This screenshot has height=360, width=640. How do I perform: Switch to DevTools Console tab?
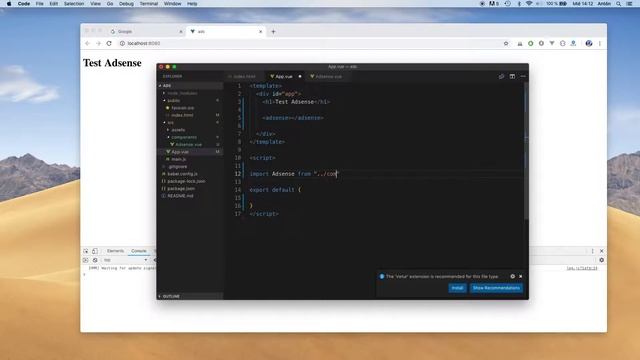[x=139, y=251]
